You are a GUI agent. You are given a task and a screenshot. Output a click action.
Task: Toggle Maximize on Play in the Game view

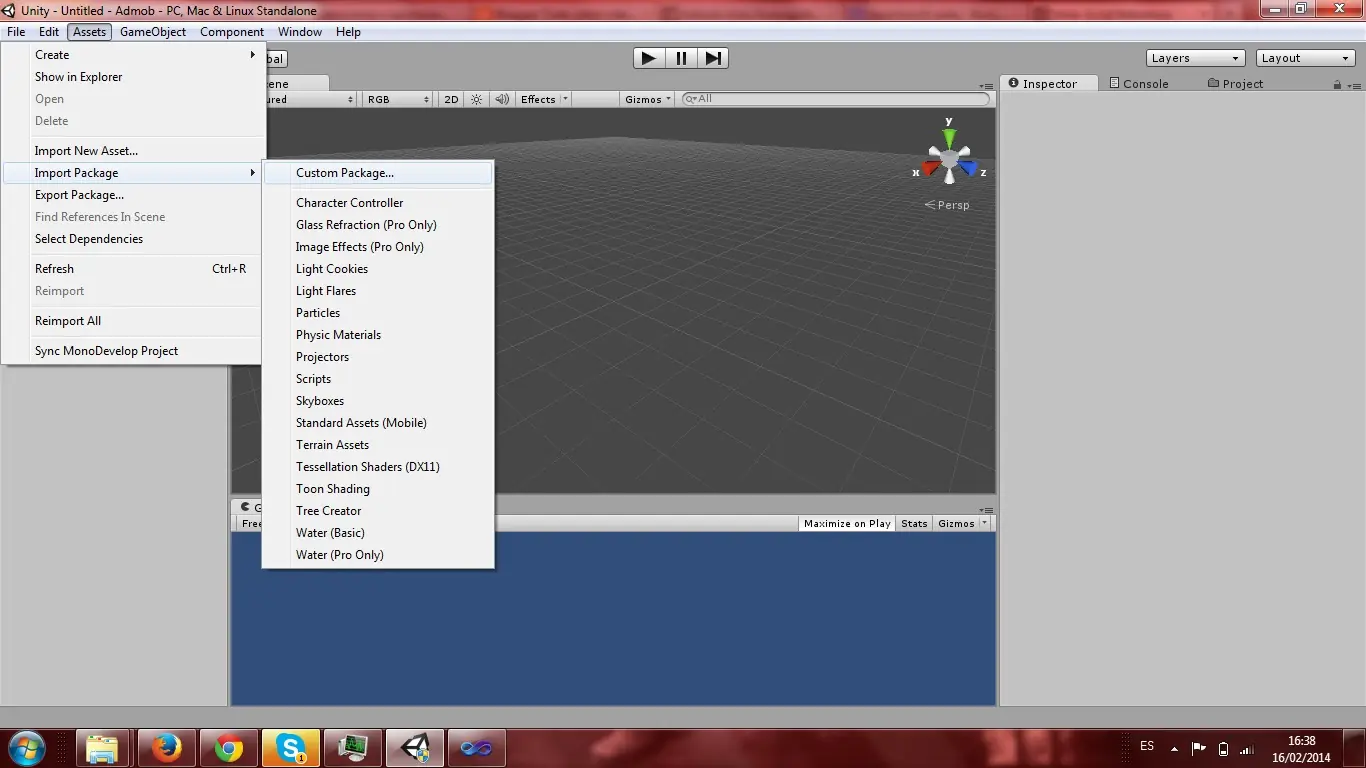[x=847, y=523]
